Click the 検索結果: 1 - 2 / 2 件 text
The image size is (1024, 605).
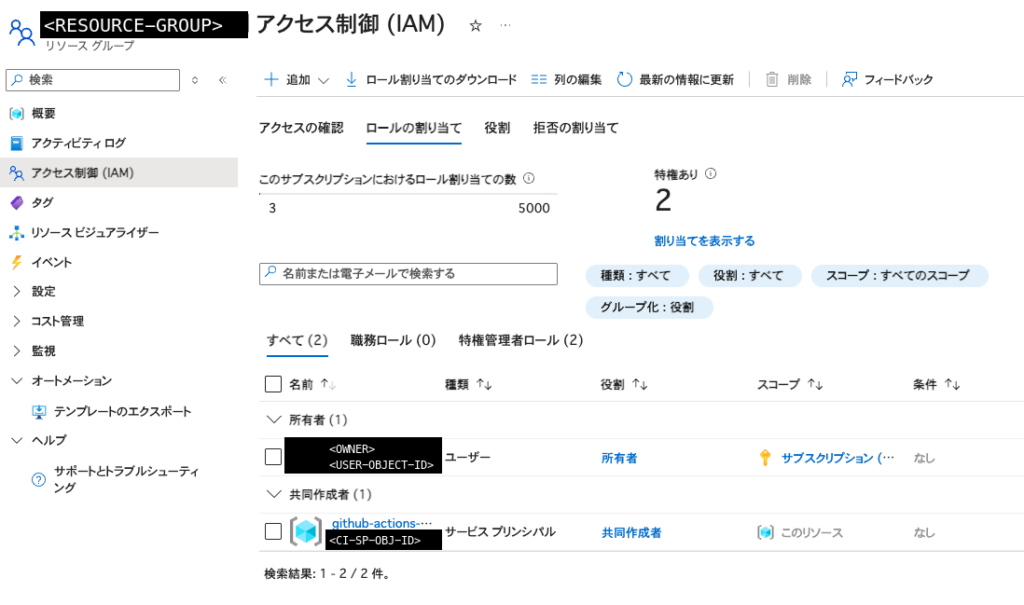point(327,574)
